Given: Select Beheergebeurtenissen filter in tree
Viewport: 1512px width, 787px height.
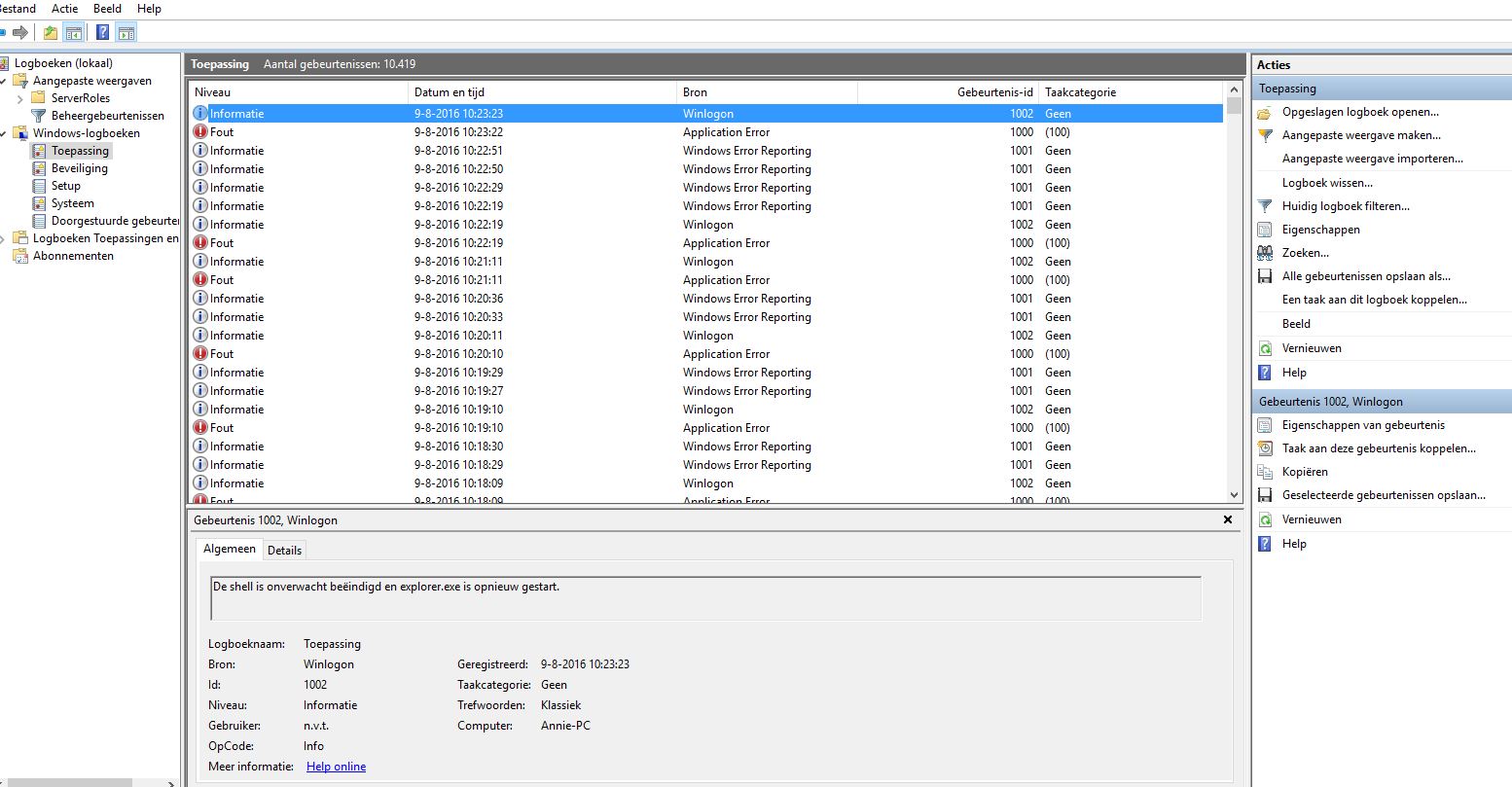Looking at the screenshot, I should click(107, 116).
